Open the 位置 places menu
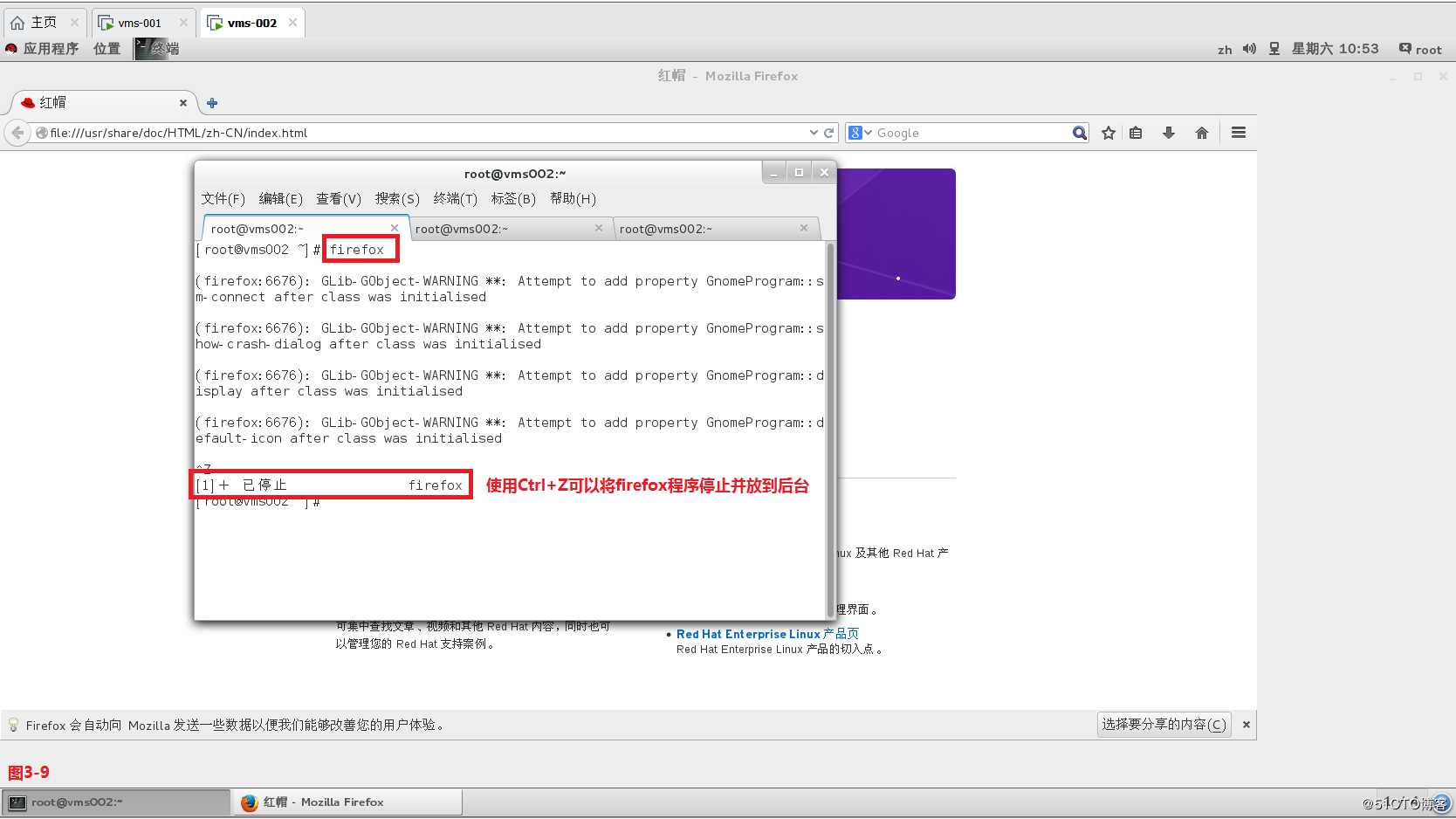 tap(106, 49)
